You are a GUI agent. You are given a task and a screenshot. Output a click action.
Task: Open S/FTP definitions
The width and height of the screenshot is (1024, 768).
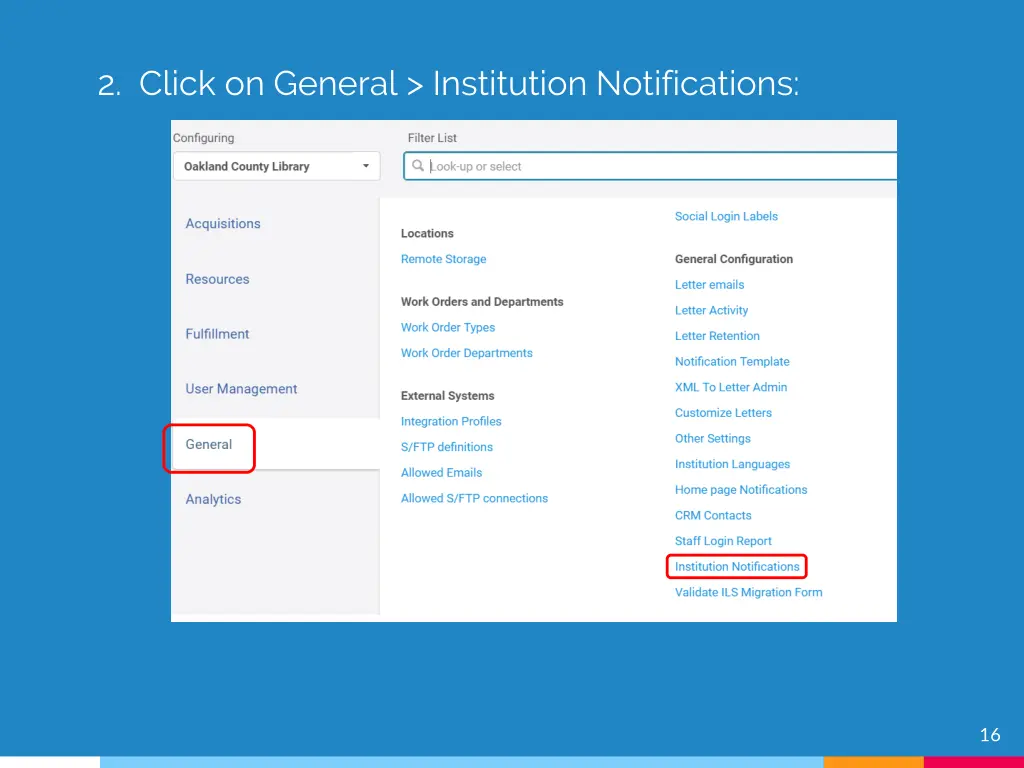447,447
